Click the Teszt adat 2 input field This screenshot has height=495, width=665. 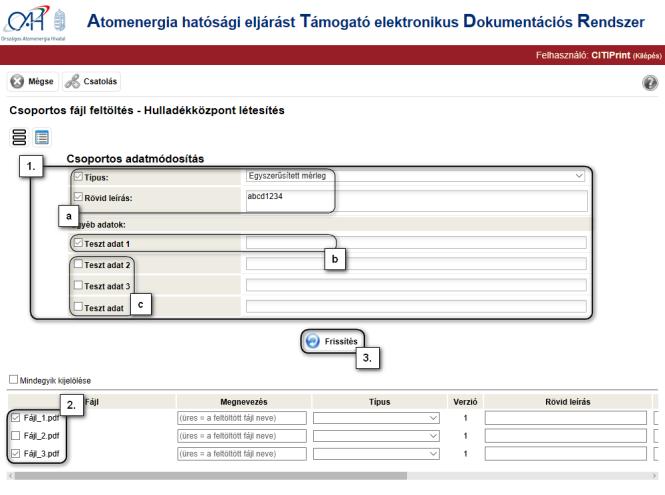click(x=416, y=264)
